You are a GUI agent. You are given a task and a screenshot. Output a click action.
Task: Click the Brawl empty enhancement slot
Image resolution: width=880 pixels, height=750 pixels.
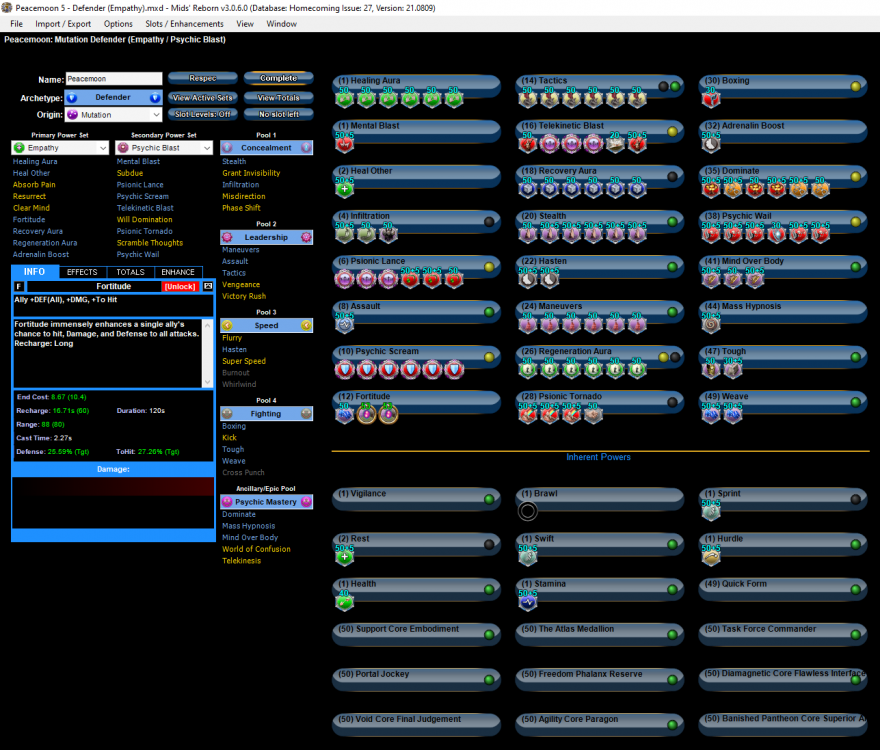pos(528,511)
